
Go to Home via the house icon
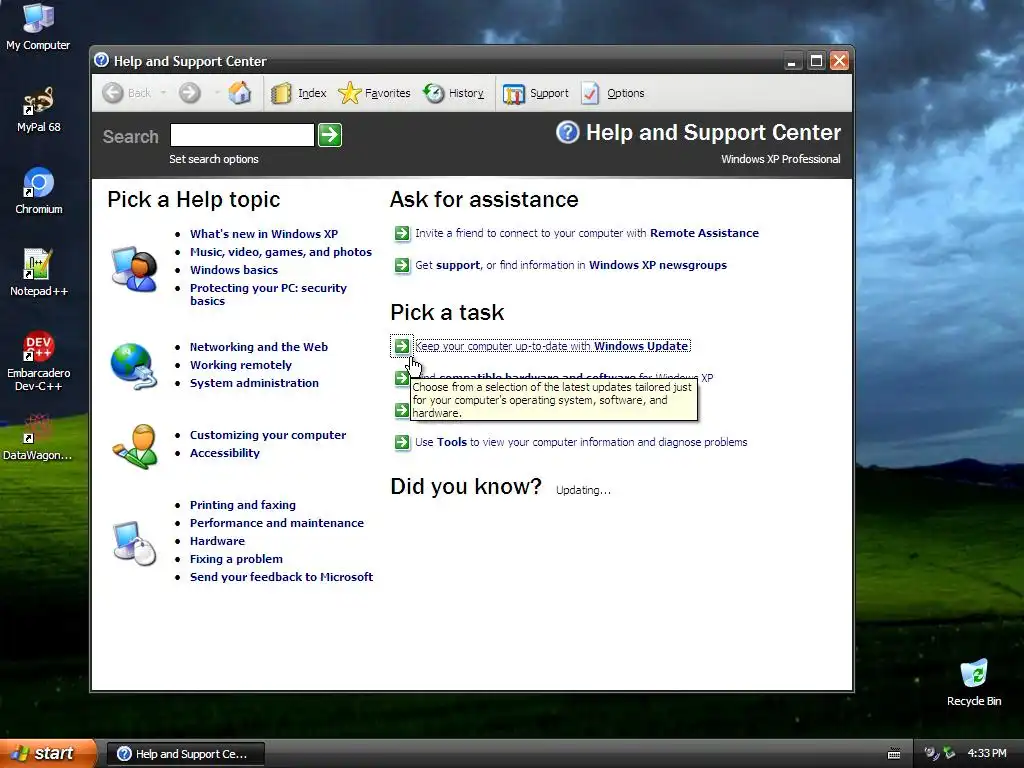(x=240, y=93)
